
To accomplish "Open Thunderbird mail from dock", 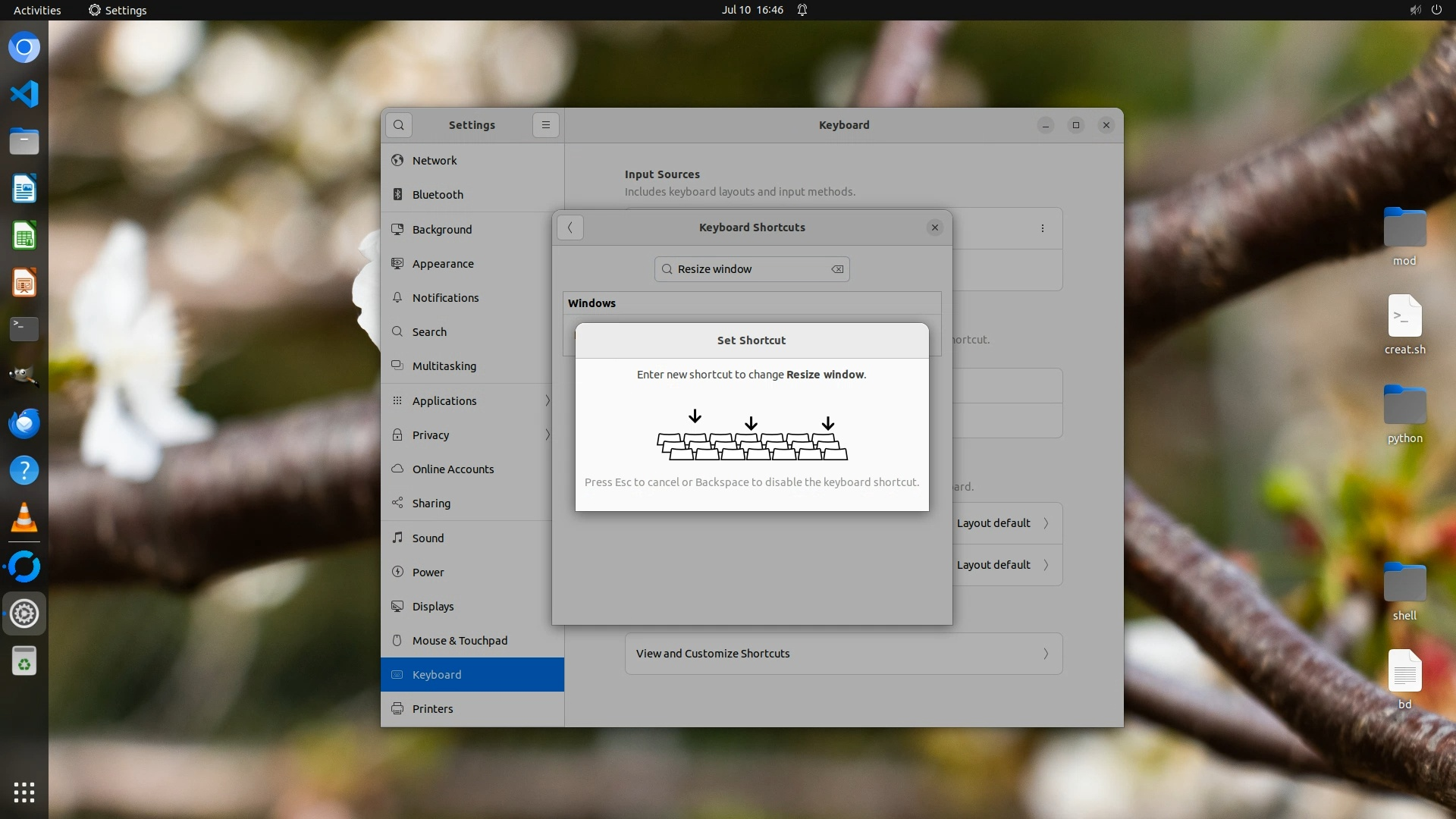I will (x=24, y=423).
